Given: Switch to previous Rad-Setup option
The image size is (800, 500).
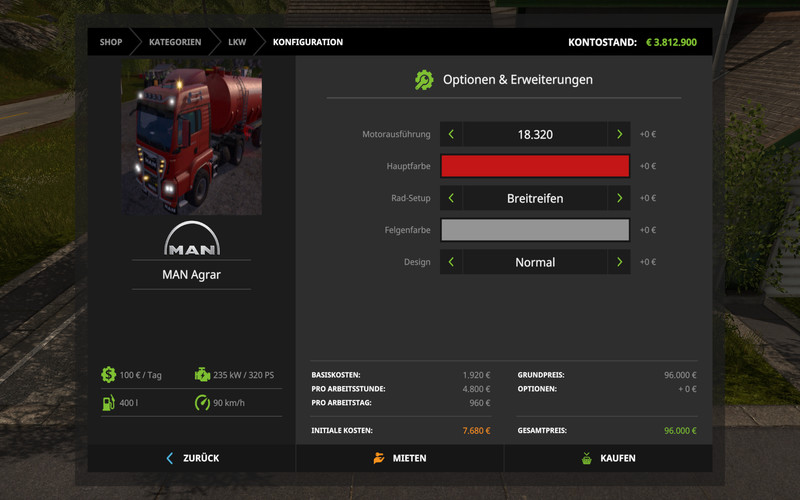Looking at the screenshot, I should (x=451, y=198).
